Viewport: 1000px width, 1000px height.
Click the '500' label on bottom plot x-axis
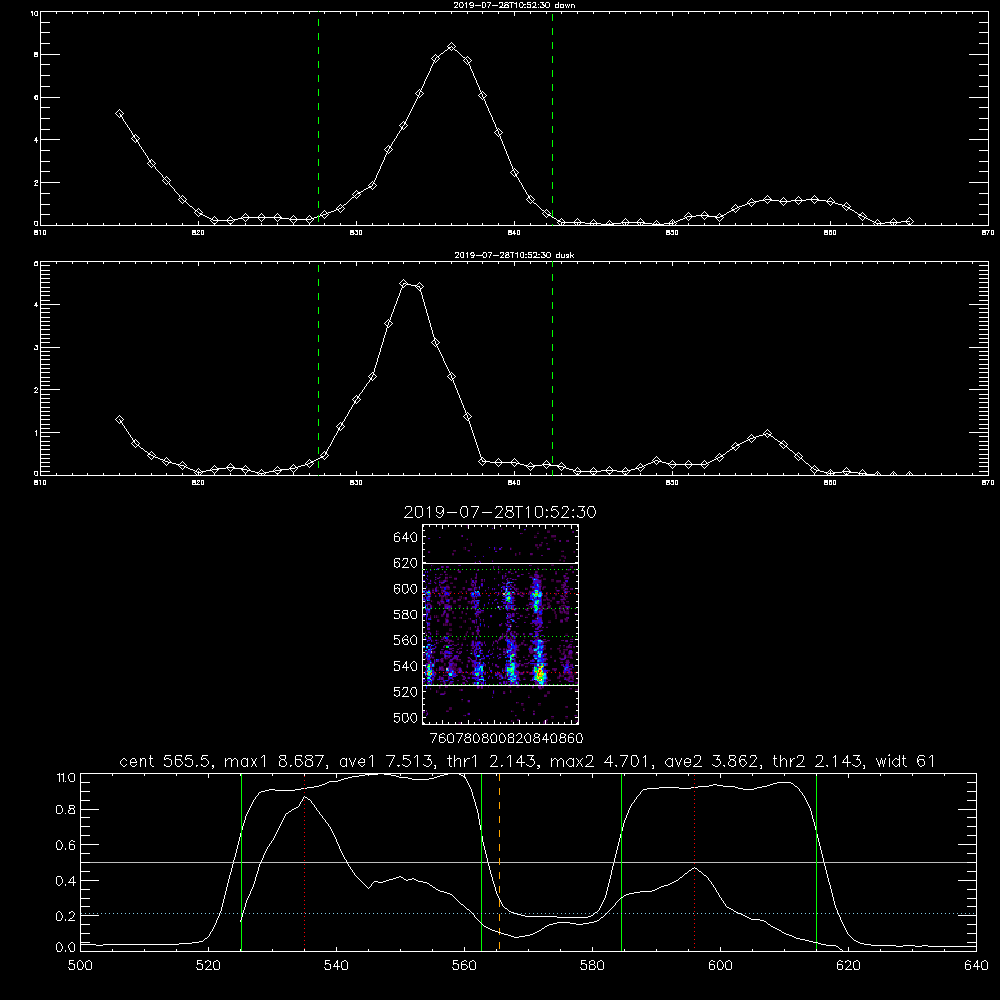click(x=80, y=966)
